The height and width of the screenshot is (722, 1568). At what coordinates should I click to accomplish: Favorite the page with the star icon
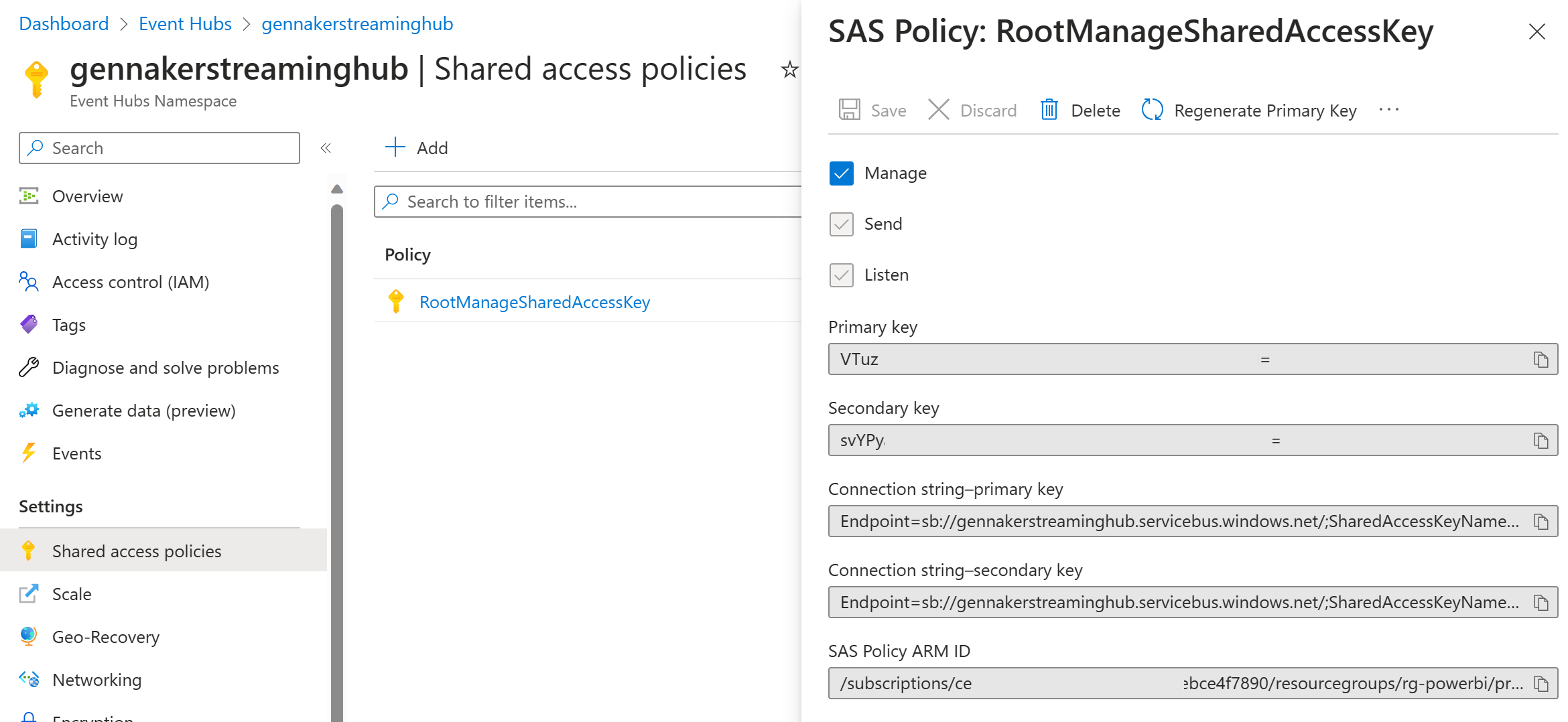click(789, 70)
